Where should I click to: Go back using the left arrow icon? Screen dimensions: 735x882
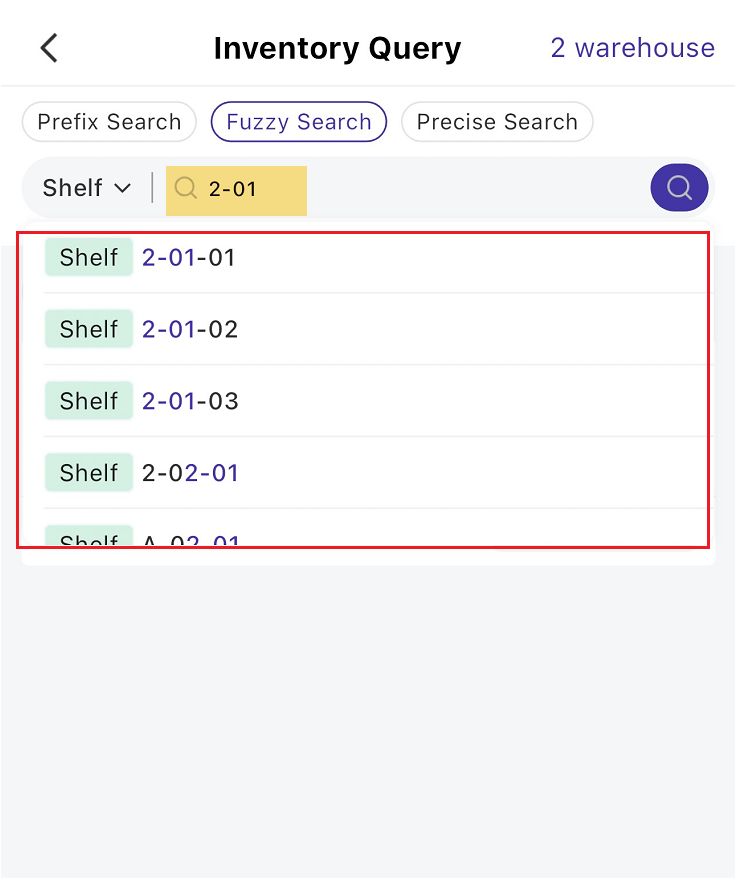click(x=49, y=48)
